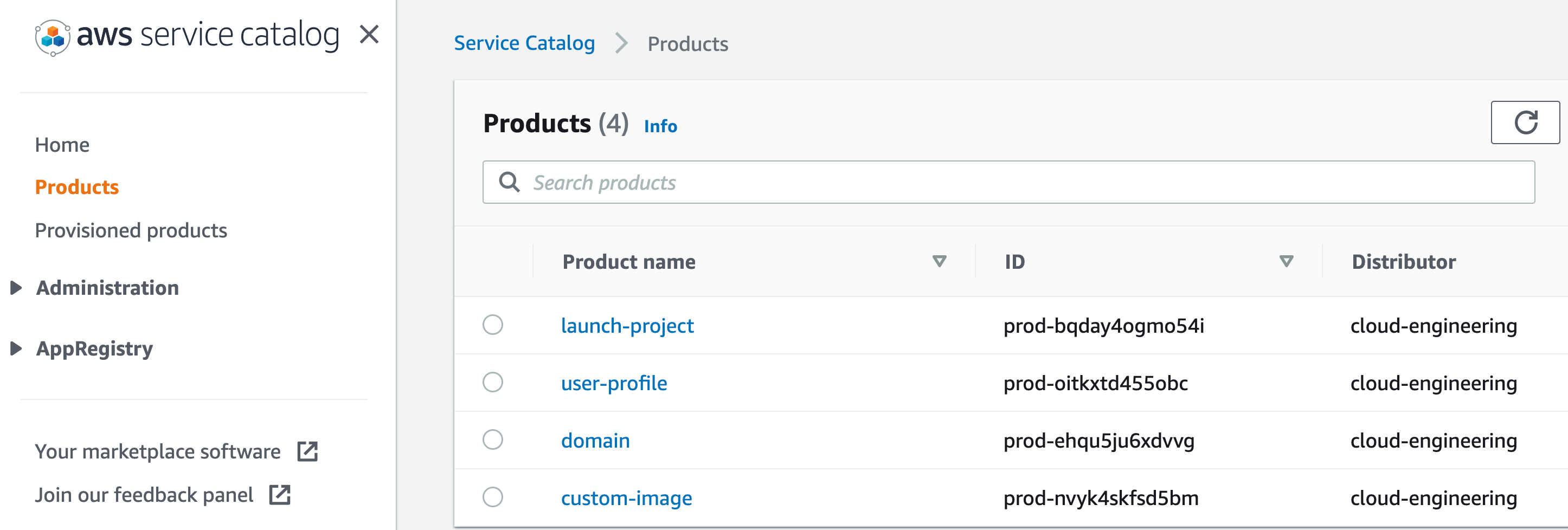Viewport: 1568px width, 530px height.
Task: Sort by ID column arrow
Action: click(1286, 261)
